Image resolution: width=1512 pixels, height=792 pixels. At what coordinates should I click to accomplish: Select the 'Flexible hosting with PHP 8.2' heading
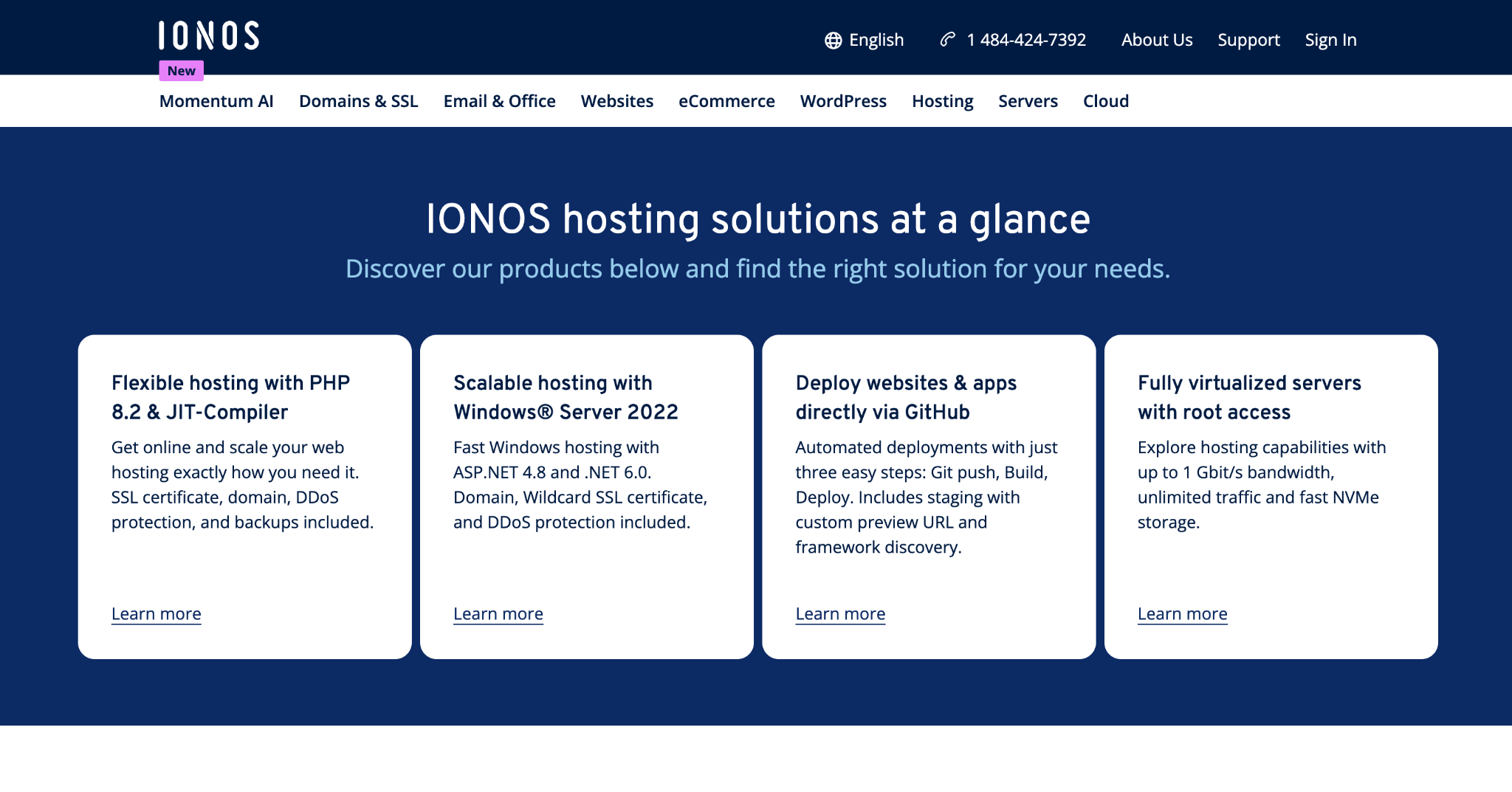click(230, 397)
